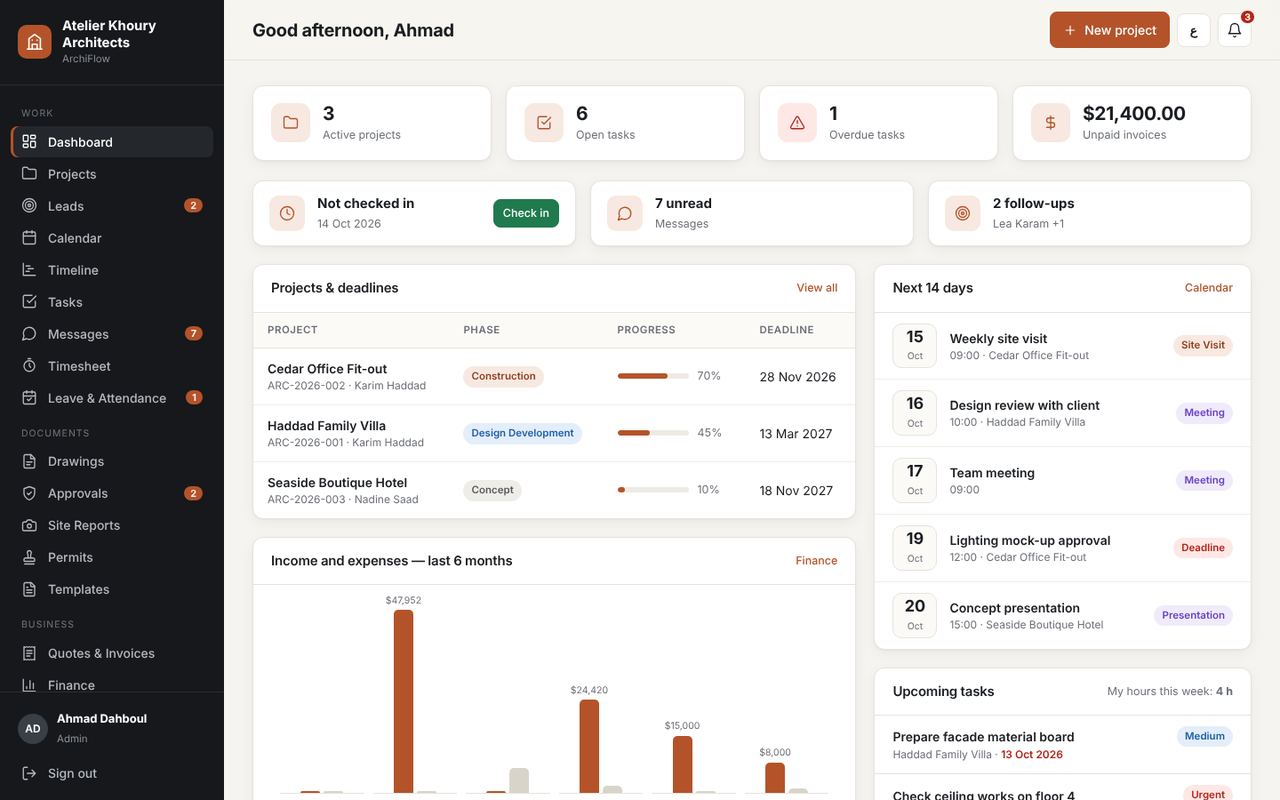Viewport: 1280px width, 800px height.
Task: Open the Calendar link in Next 14 days
Action: pyautogui.click(x=1208, y=288)
